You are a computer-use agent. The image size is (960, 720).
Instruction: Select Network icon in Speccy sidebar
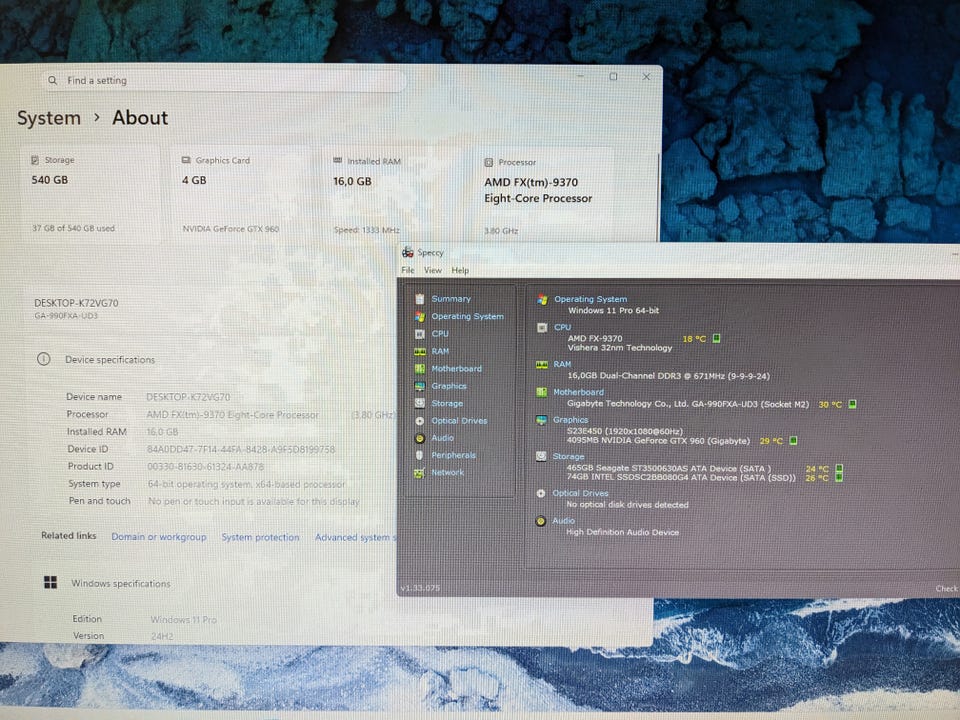pos(419,473)
